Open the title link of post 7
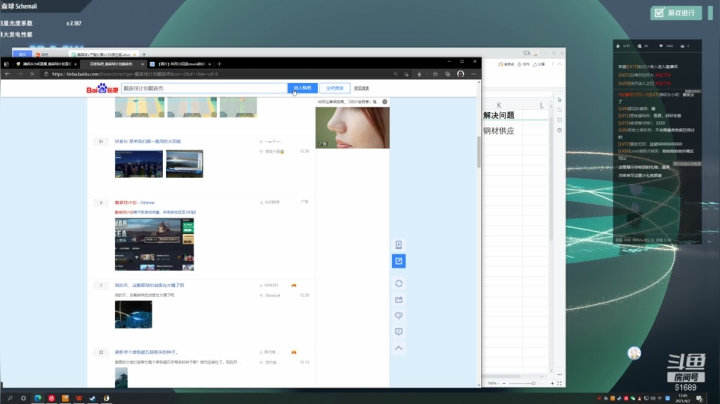Image resolution: width=720 pixels, height=404 pixels. (149, 285)
